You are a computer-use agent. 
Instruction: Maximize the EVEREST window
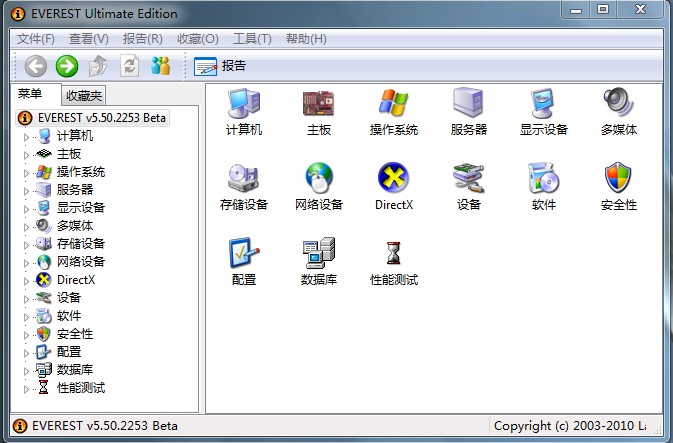pos(603,9)
